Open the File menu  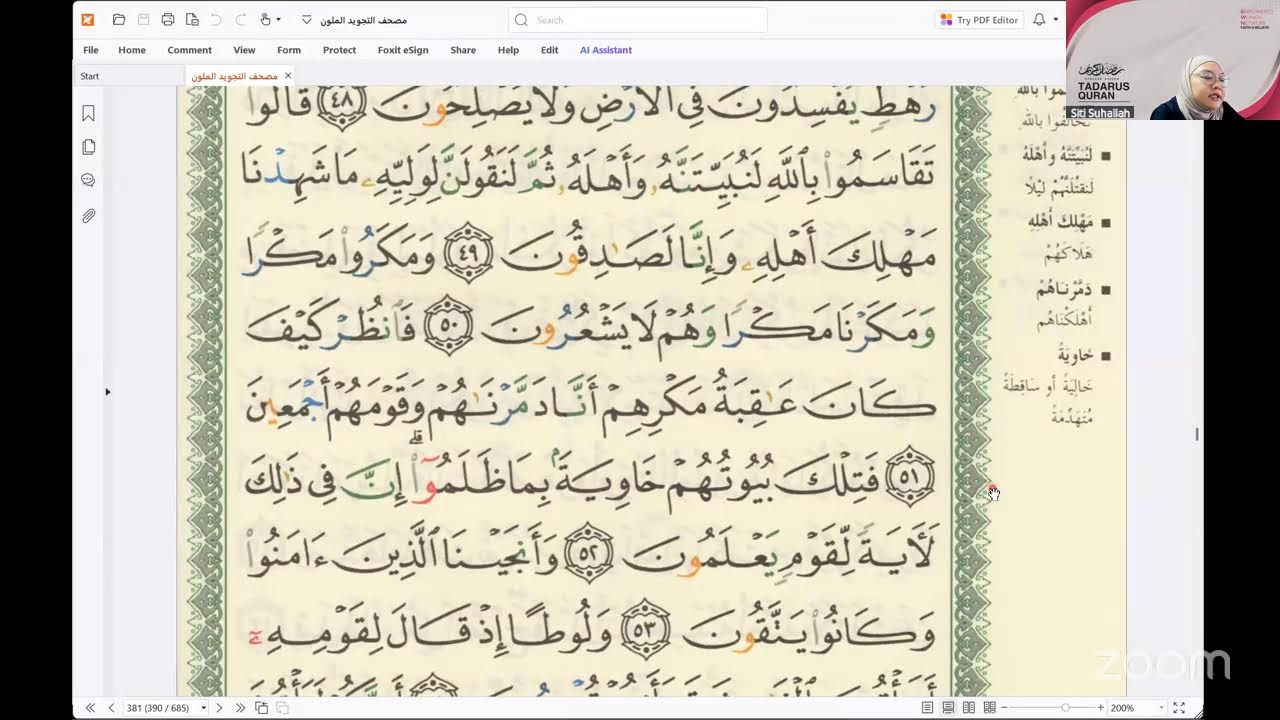(91, 50)
